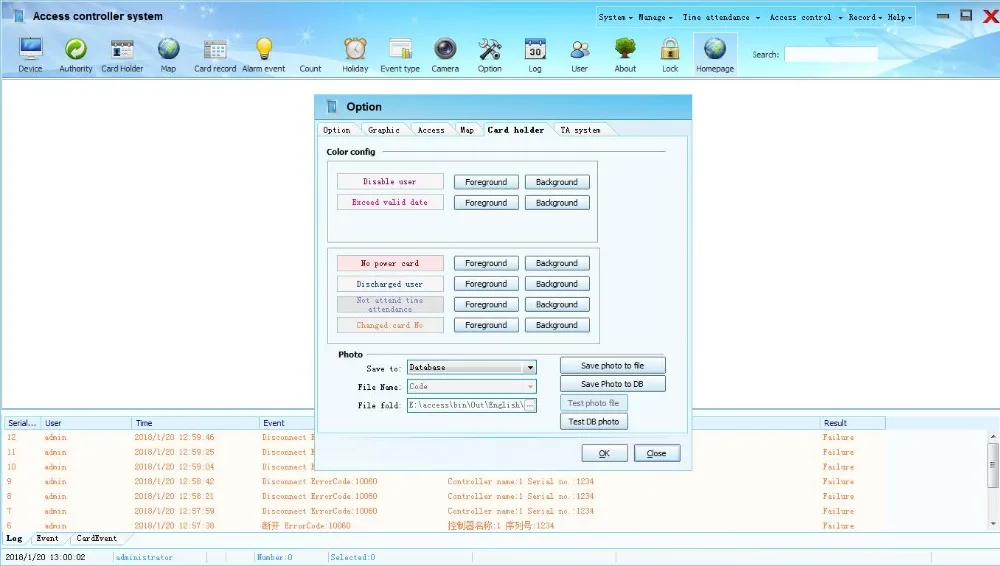Viewport: 1000px width, 566px height.
Task: Click the File fold path field
Action: coord(466,405)
